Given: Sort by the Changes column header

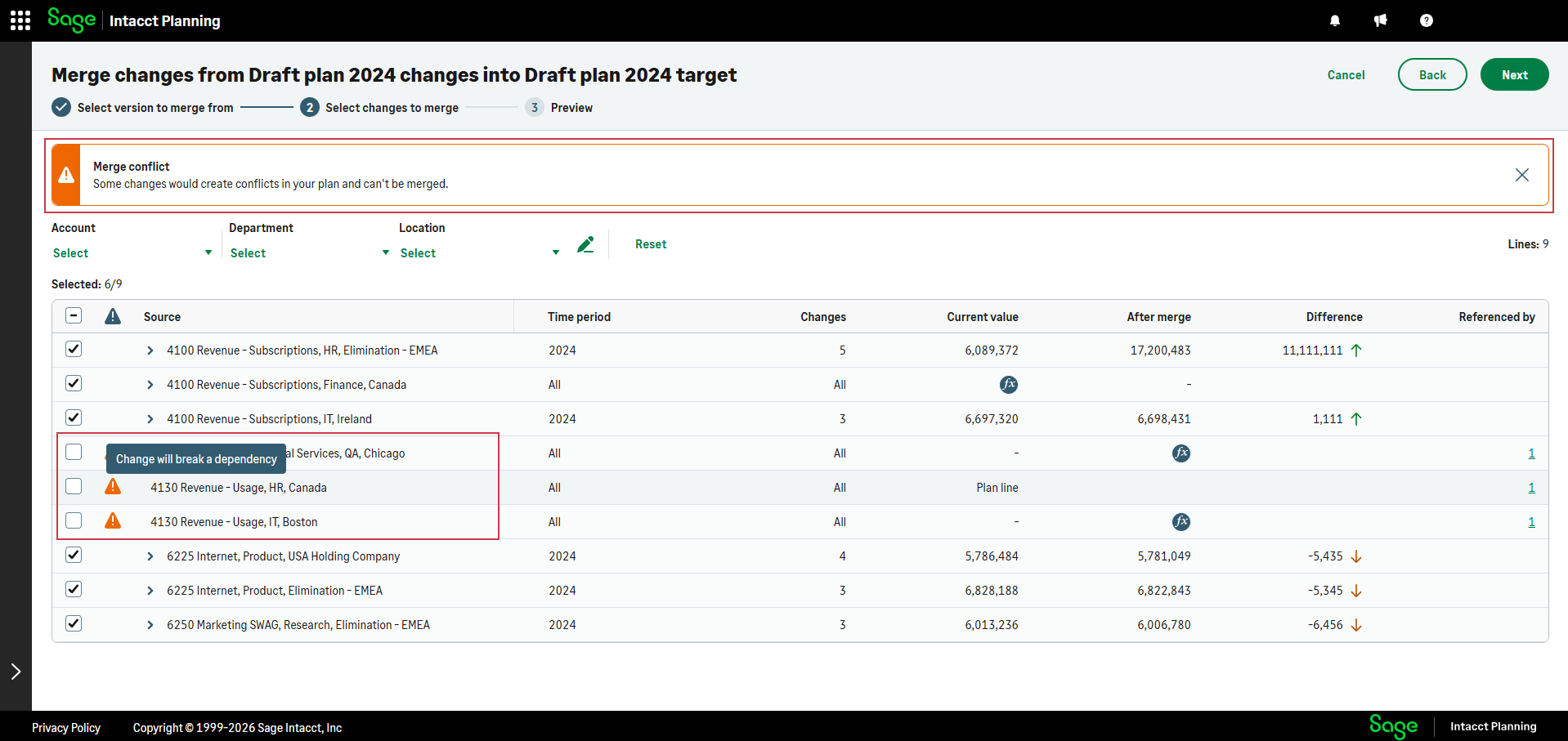Looking at the screenshot, I should [823, 317].
